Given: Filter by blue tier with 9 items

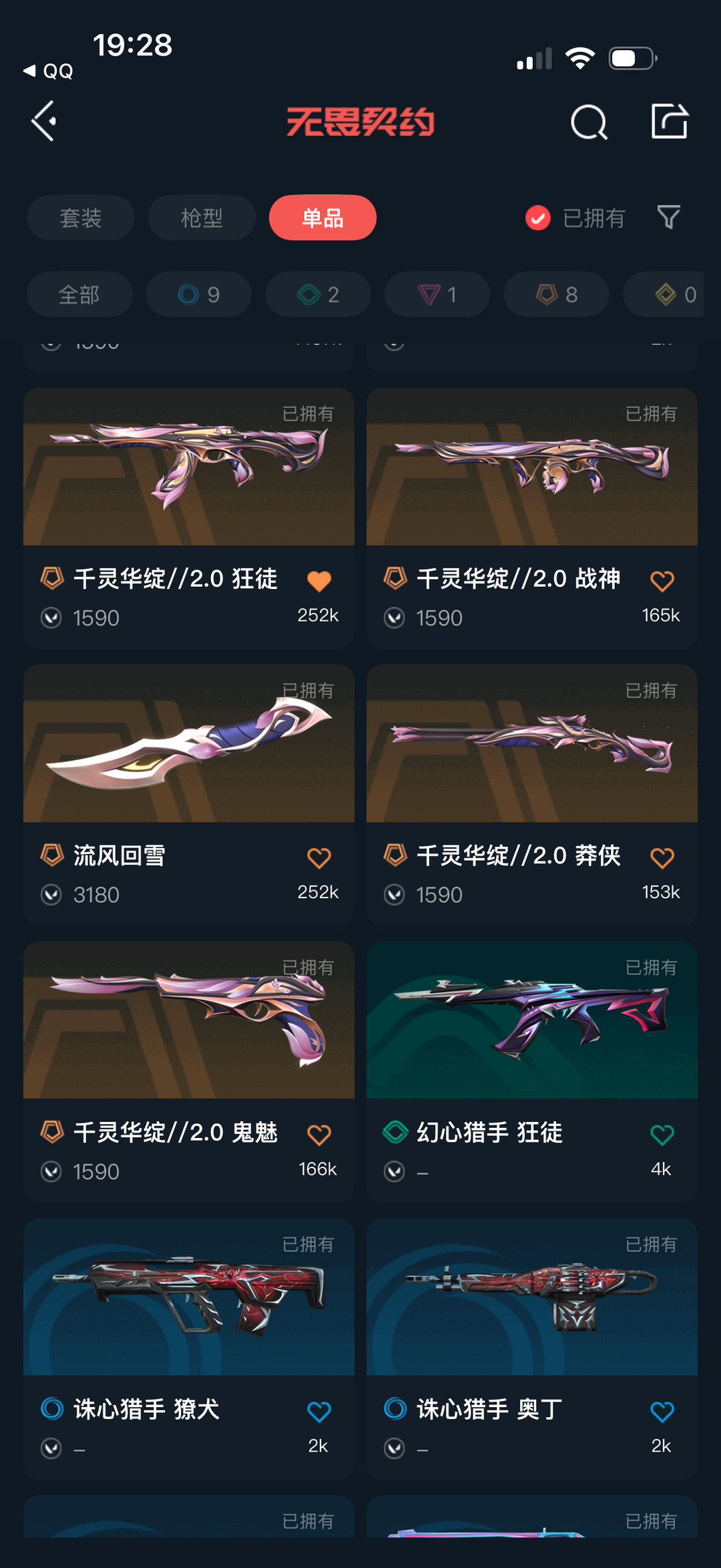Looking at the screenshot, I should point(199,294).
